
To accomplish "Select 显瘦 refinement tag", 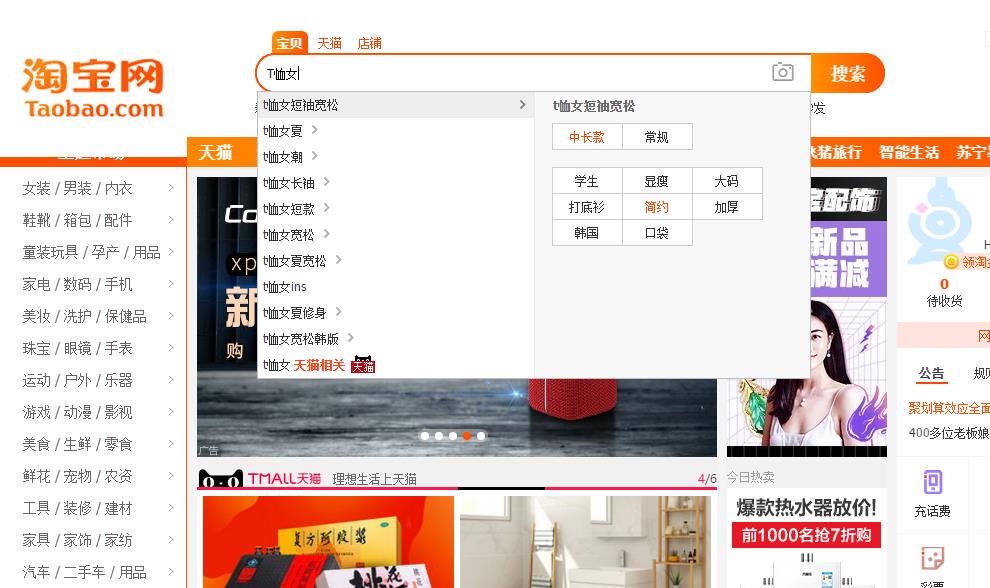I will [x=657, y=181].
